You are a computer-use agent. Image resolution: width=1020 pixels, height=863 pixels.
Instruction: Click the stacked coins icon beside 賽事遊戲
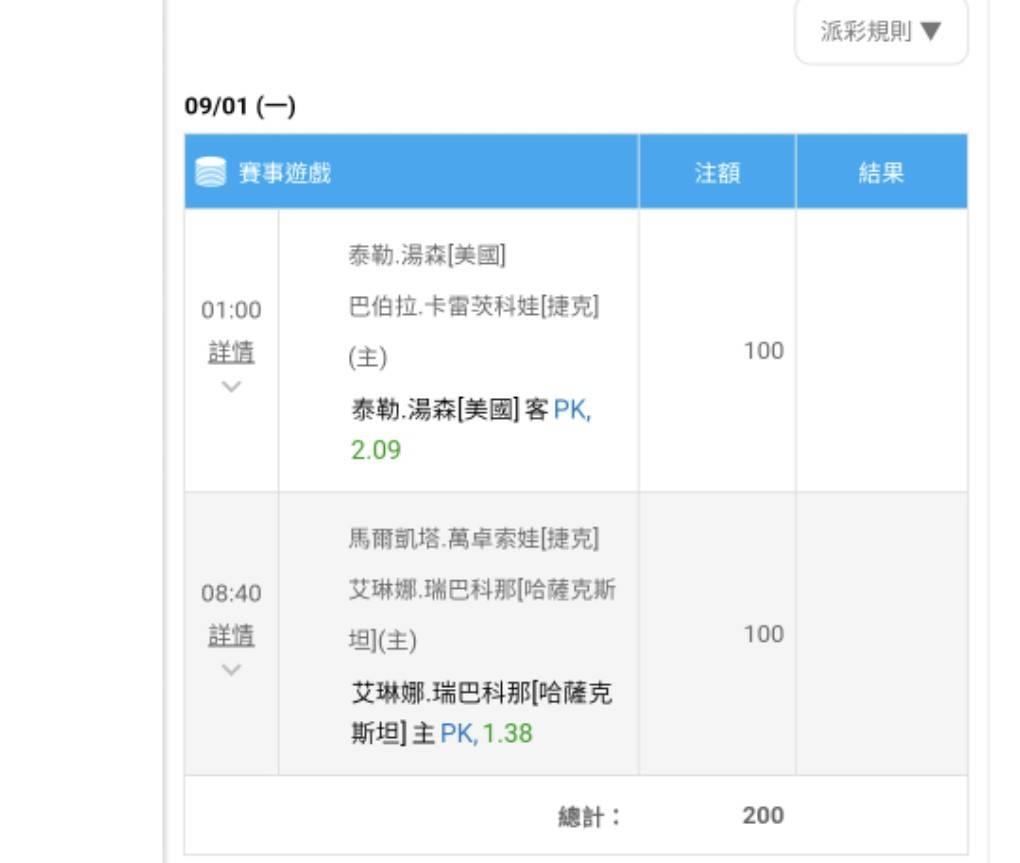(210, 173)
